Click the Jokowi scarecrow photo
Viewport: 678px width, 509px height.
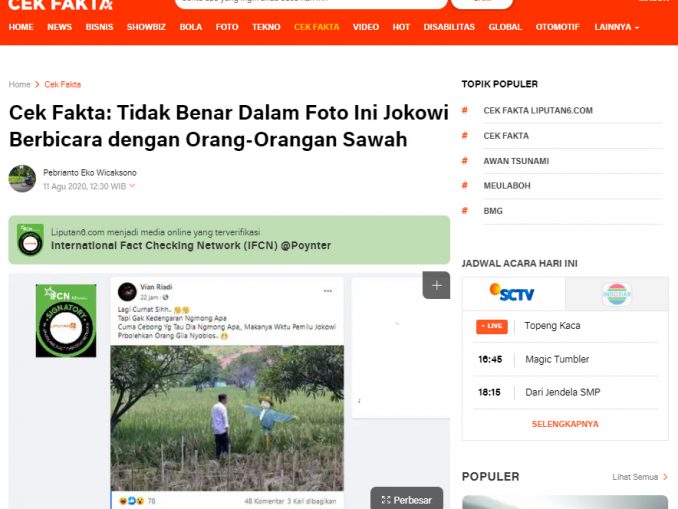227,418
